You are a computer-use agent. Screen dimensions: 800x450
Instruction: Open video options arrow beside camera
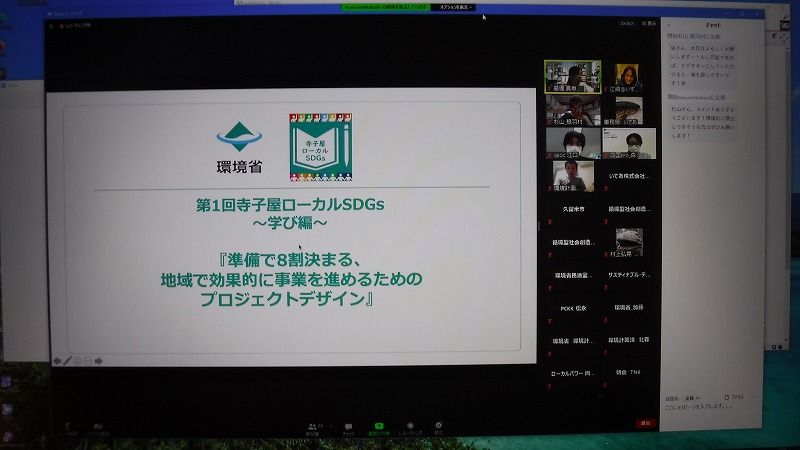111,426
